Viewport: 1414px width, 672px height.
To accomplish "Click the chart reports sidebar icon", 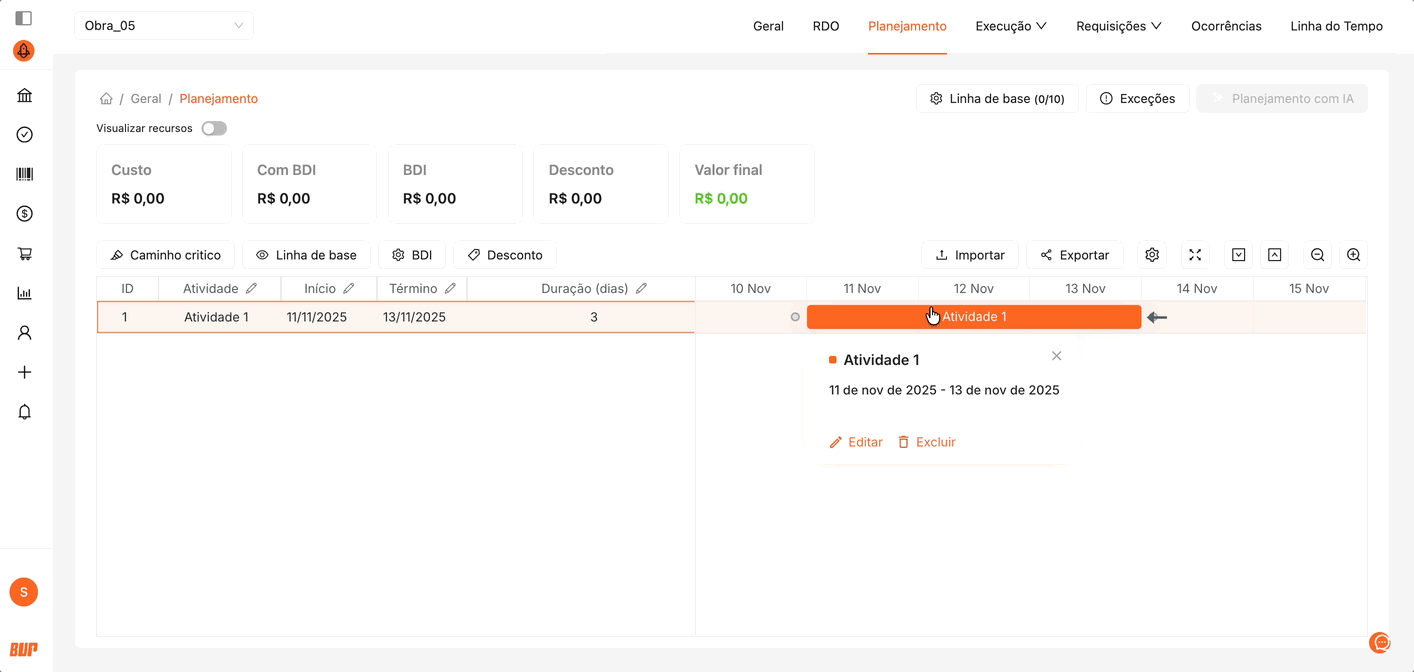I will tap(25, 293).
